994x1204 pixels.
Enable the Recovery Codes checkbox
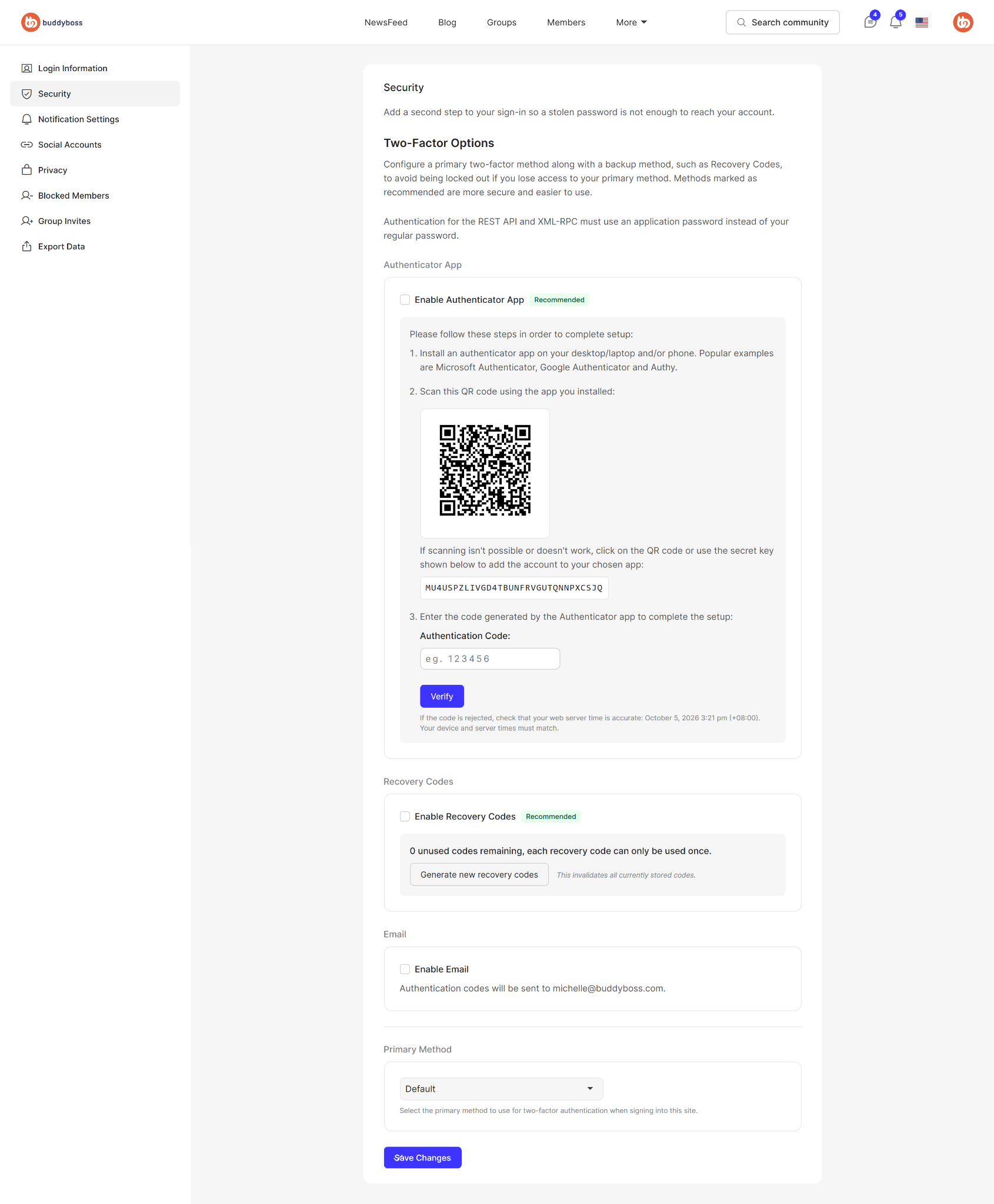(405, 817)
